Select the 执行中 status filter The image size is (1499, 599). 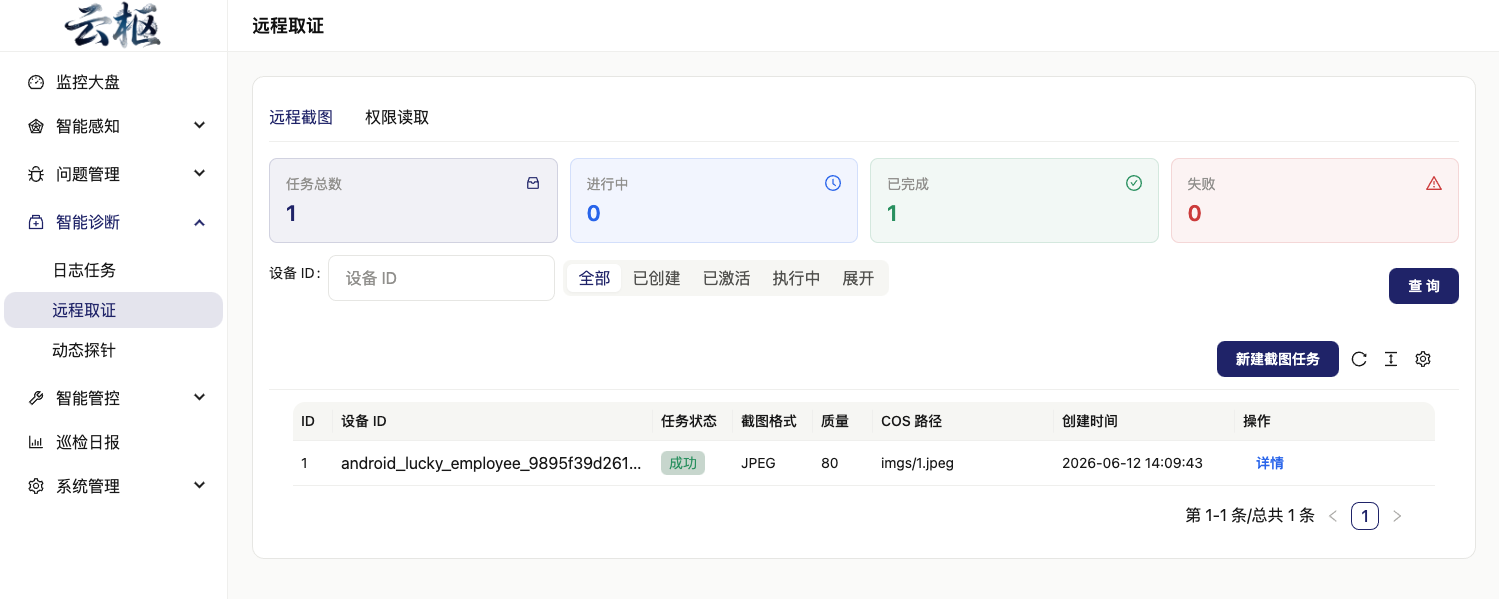tap(797, 278)
